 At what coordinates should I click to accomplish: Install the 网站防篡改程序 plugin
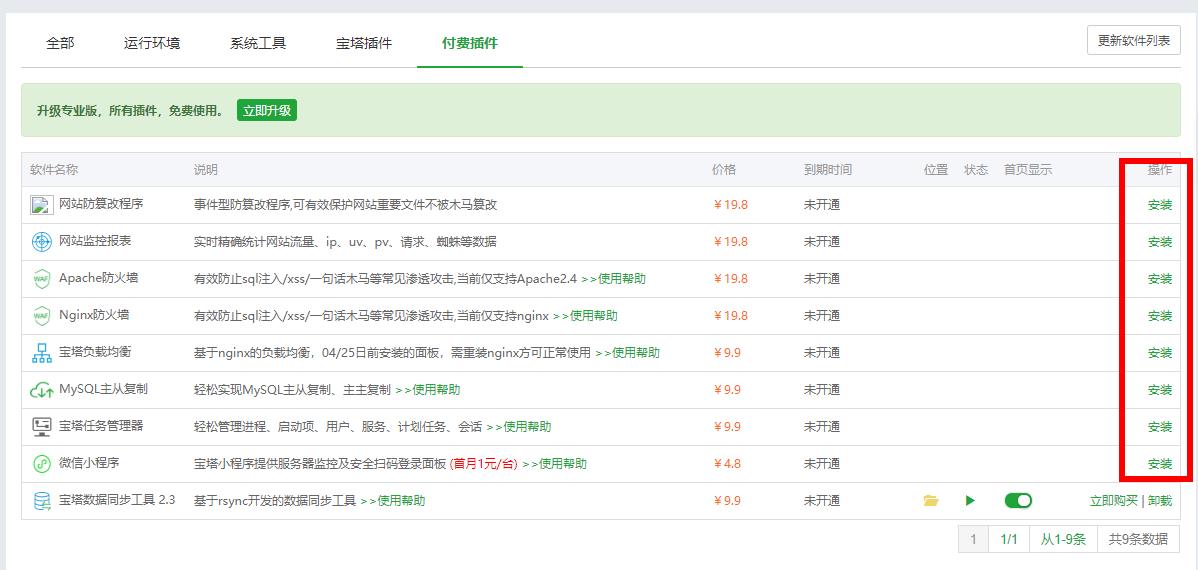(x=1160, y=205)
